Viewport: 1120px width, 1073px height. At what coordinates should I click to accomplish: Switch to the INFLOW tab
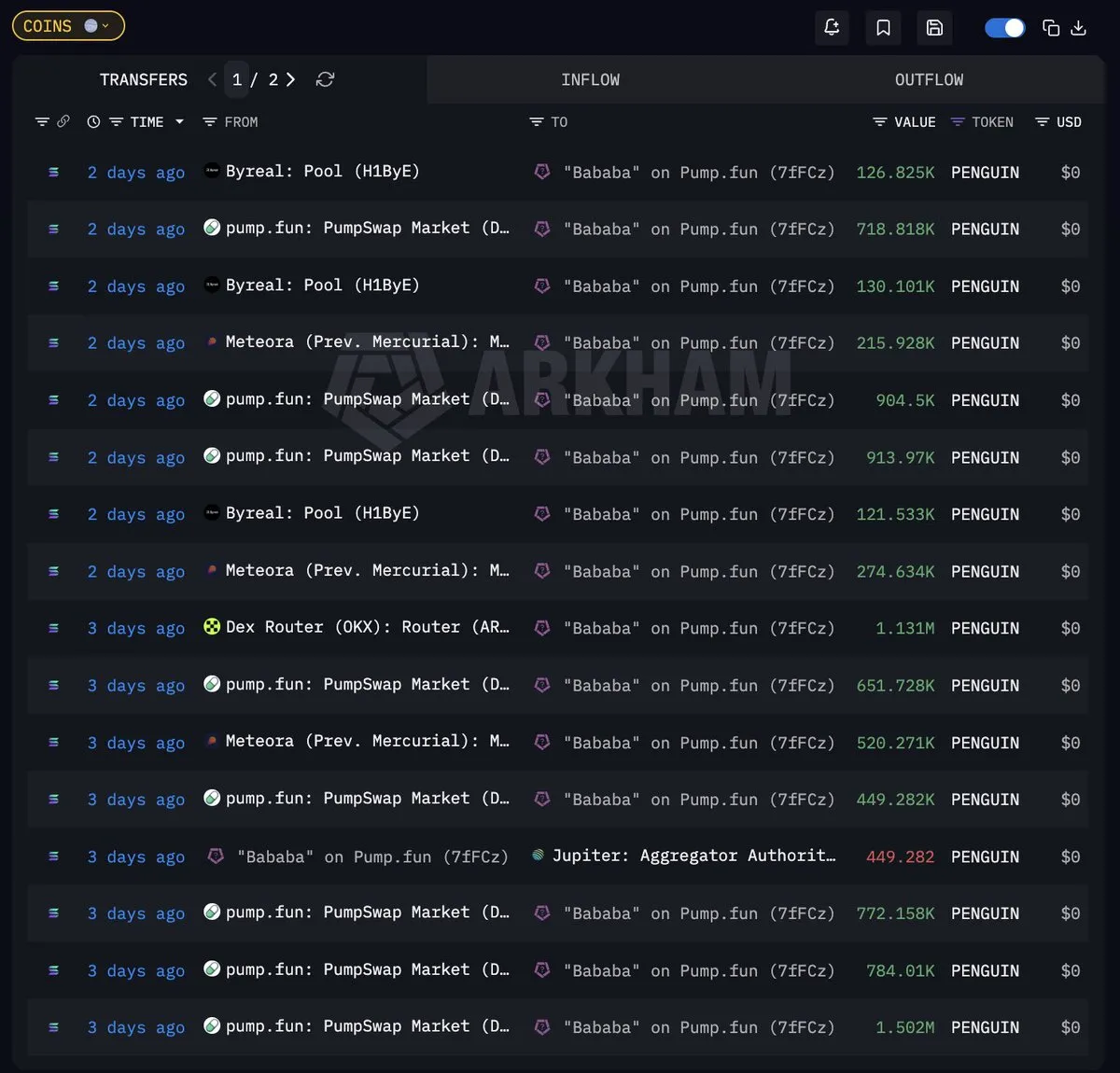pyautogui.click(x=590, y=80)
